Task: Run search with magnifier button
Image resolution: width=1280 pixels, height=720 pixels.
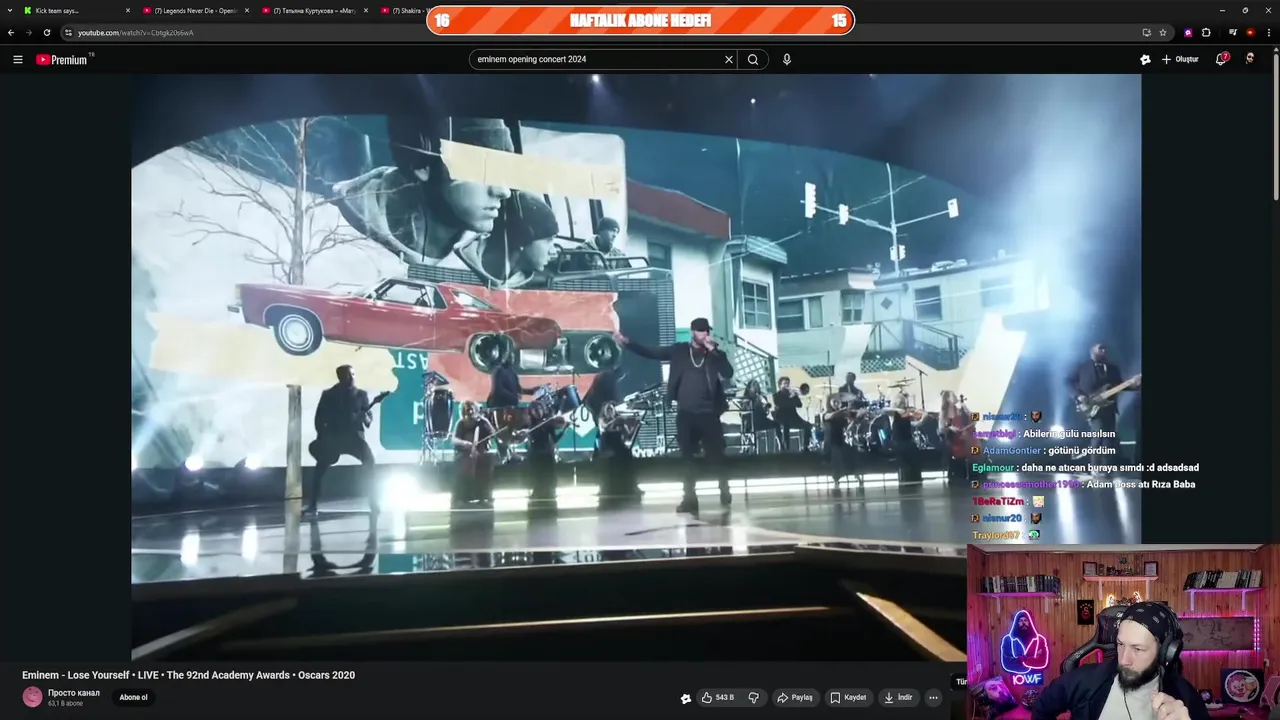Action: click(753, 59)
